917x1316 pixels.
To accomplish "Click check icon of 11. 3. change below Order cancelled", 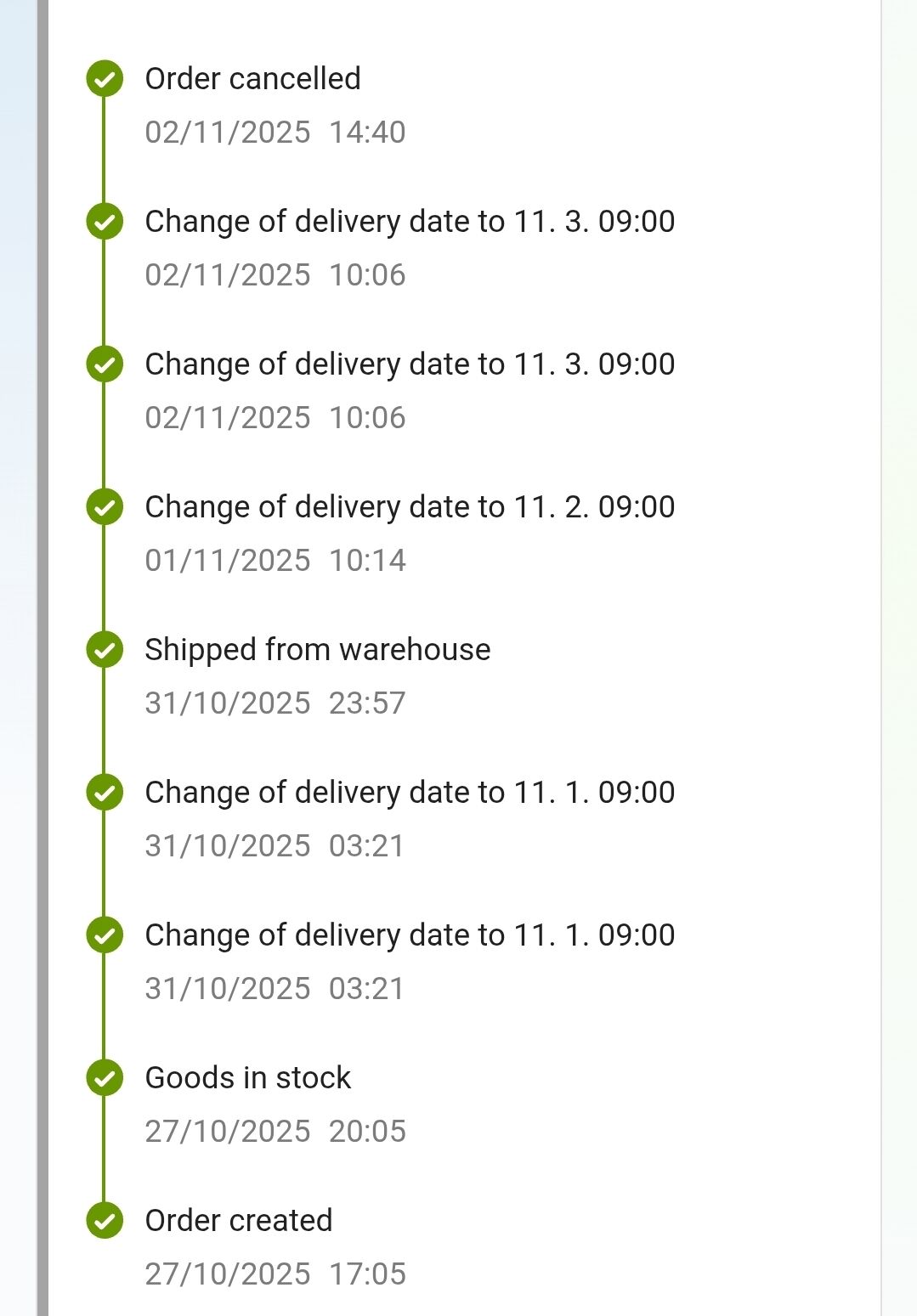I will [x=105, y=222].
